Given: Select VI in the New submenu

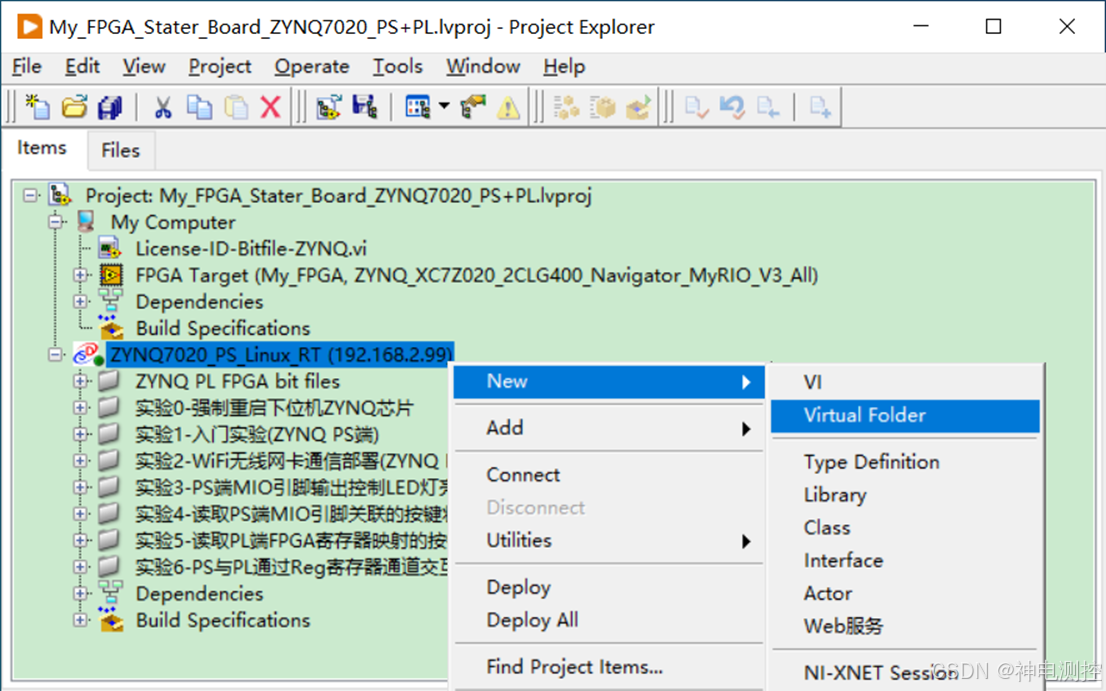Looking at the screenshot, I should point(905,382).
